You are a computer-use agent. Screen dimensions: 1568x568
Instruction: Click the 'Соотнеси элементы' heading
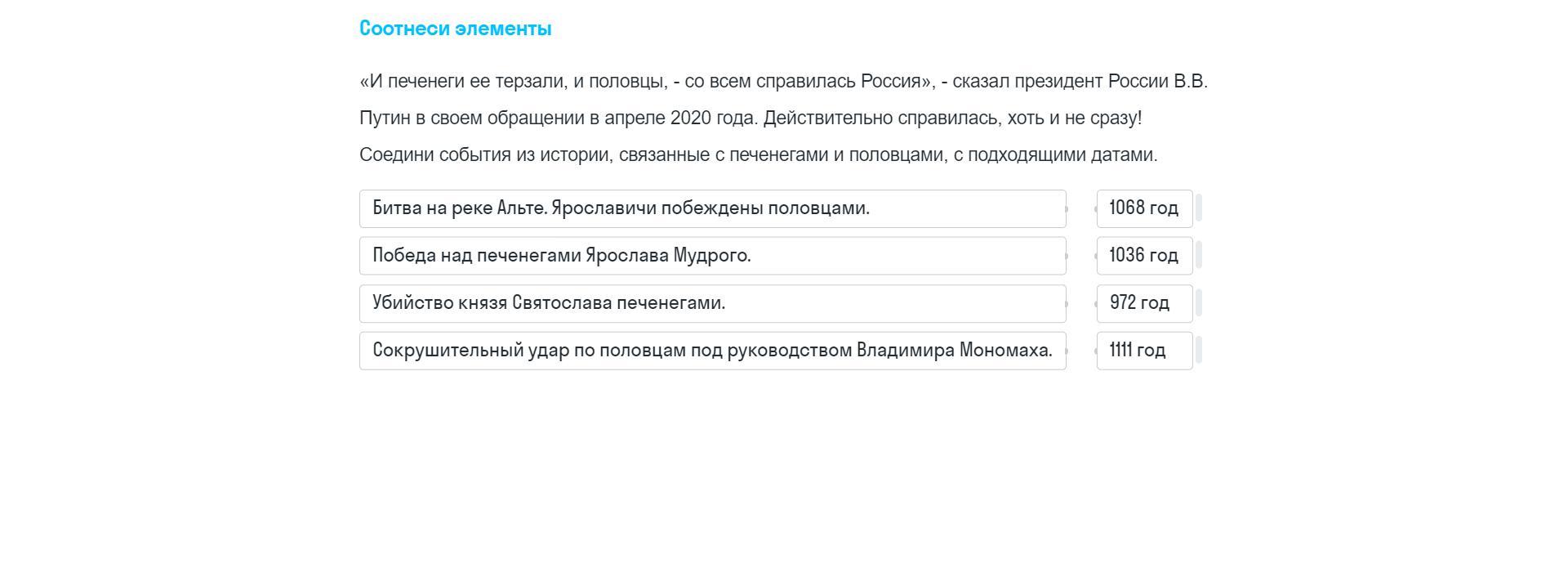[455, 29]
